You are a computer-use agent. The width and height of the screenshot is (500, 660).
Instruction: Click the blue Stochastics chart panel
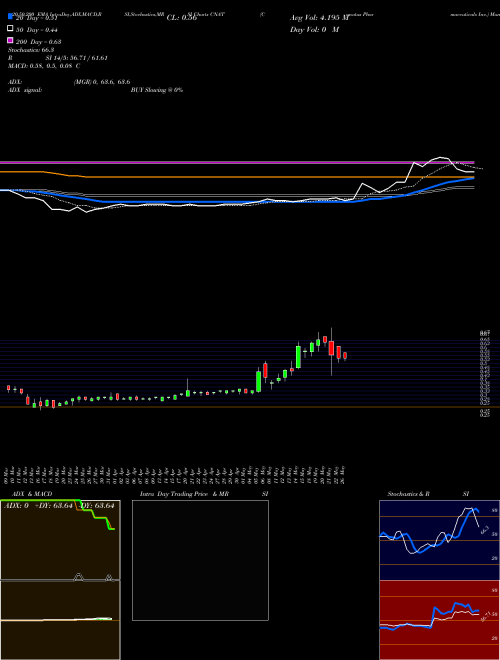[439, 540]
